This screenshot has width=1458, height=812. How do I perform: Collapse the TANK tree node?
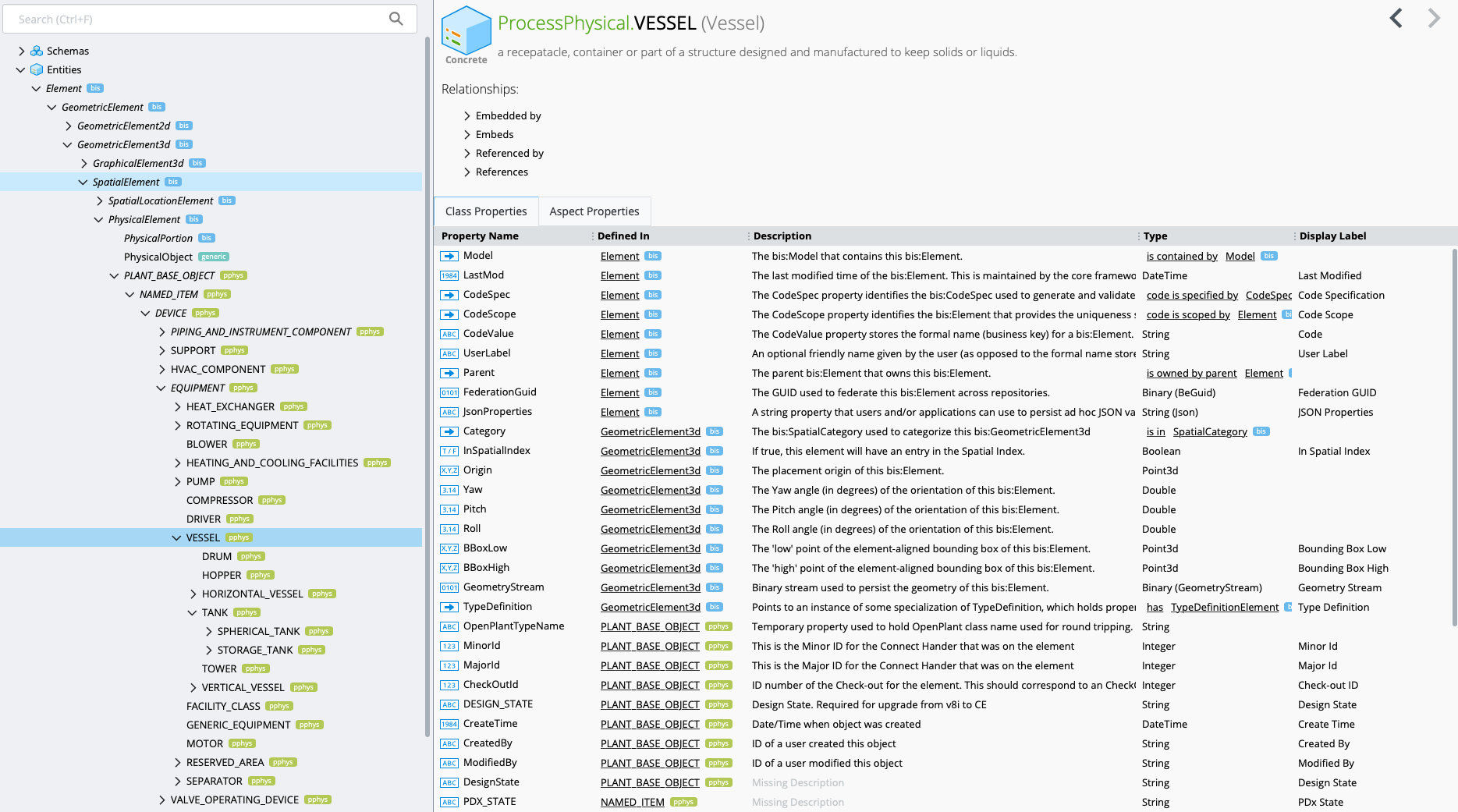point(192,612)
